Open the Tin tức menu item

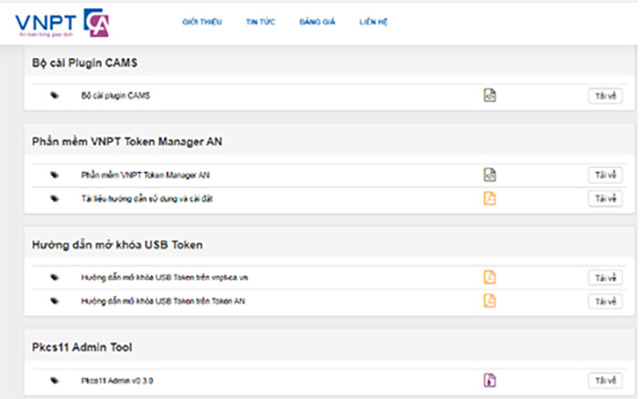[x=260, y=22]
